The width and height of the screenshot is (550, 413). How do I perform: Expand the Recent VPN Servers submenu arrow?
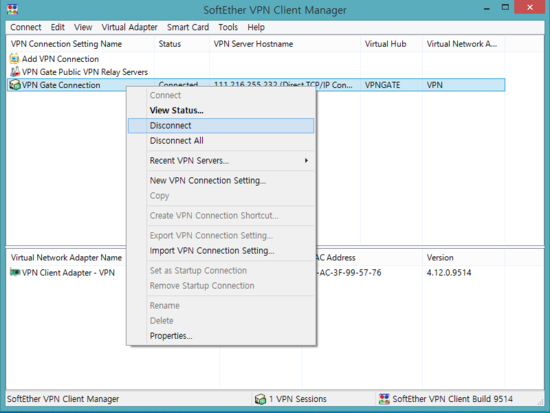306,161
